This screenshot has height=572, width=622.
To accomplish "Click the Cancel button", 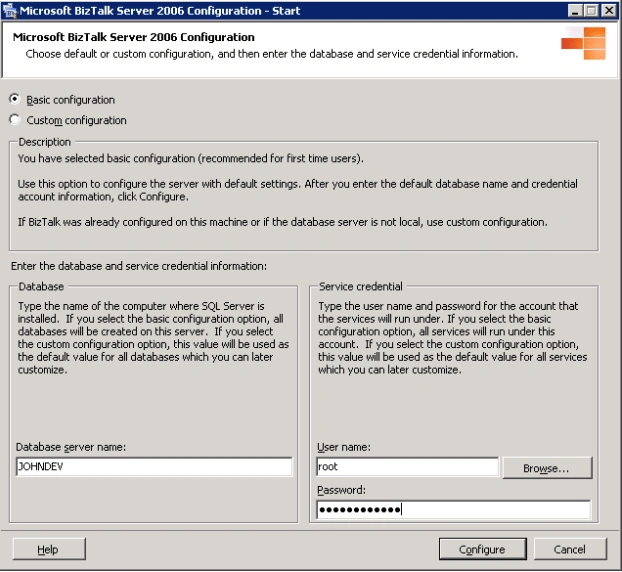I will coord(570,549).
